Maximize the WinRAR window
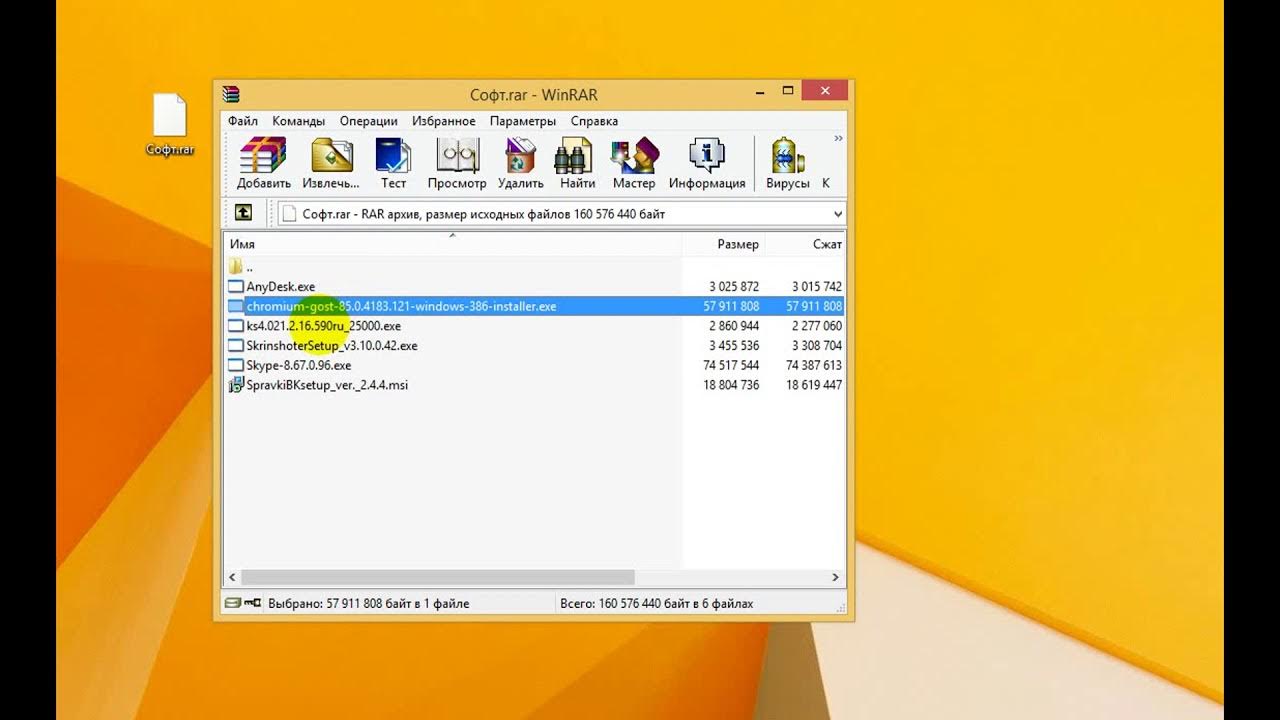 [788, 91]
